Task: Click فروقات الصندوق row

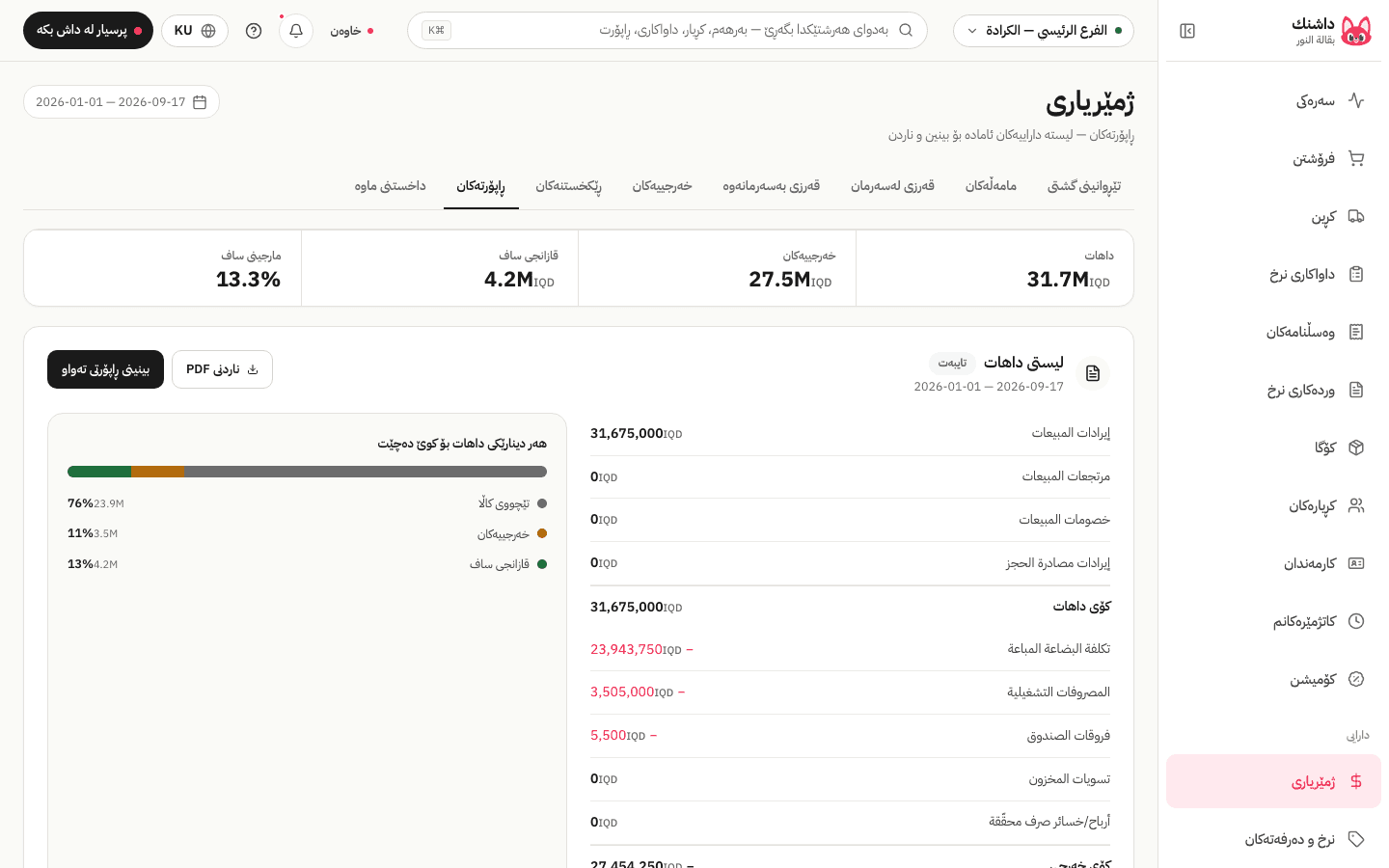Action: tap(850, 736)
